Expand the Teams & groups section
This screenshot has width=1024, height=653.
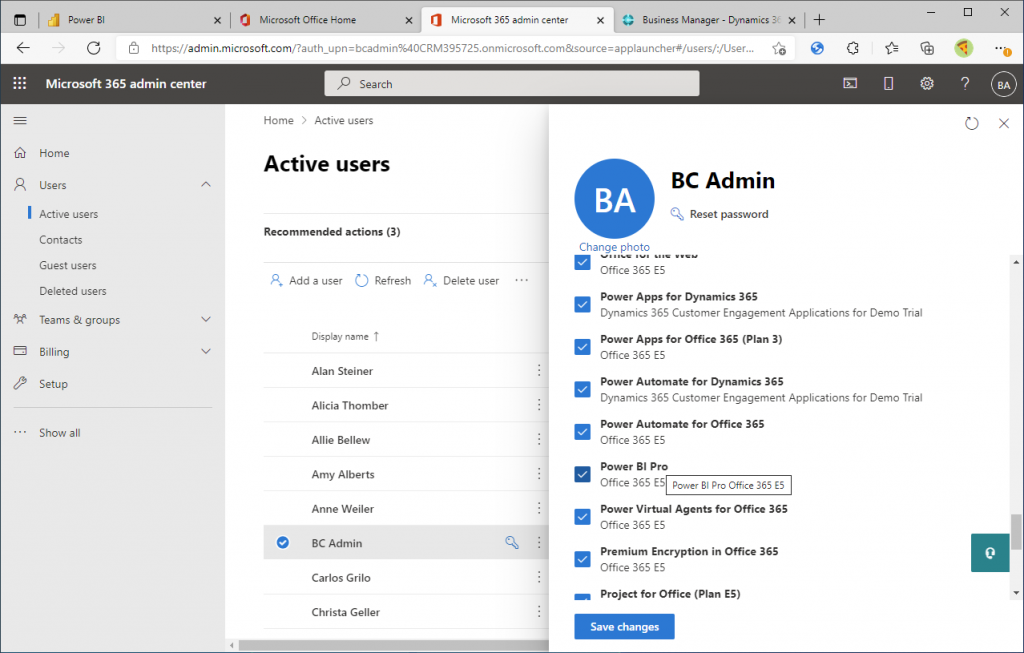(x=206, y=319)
